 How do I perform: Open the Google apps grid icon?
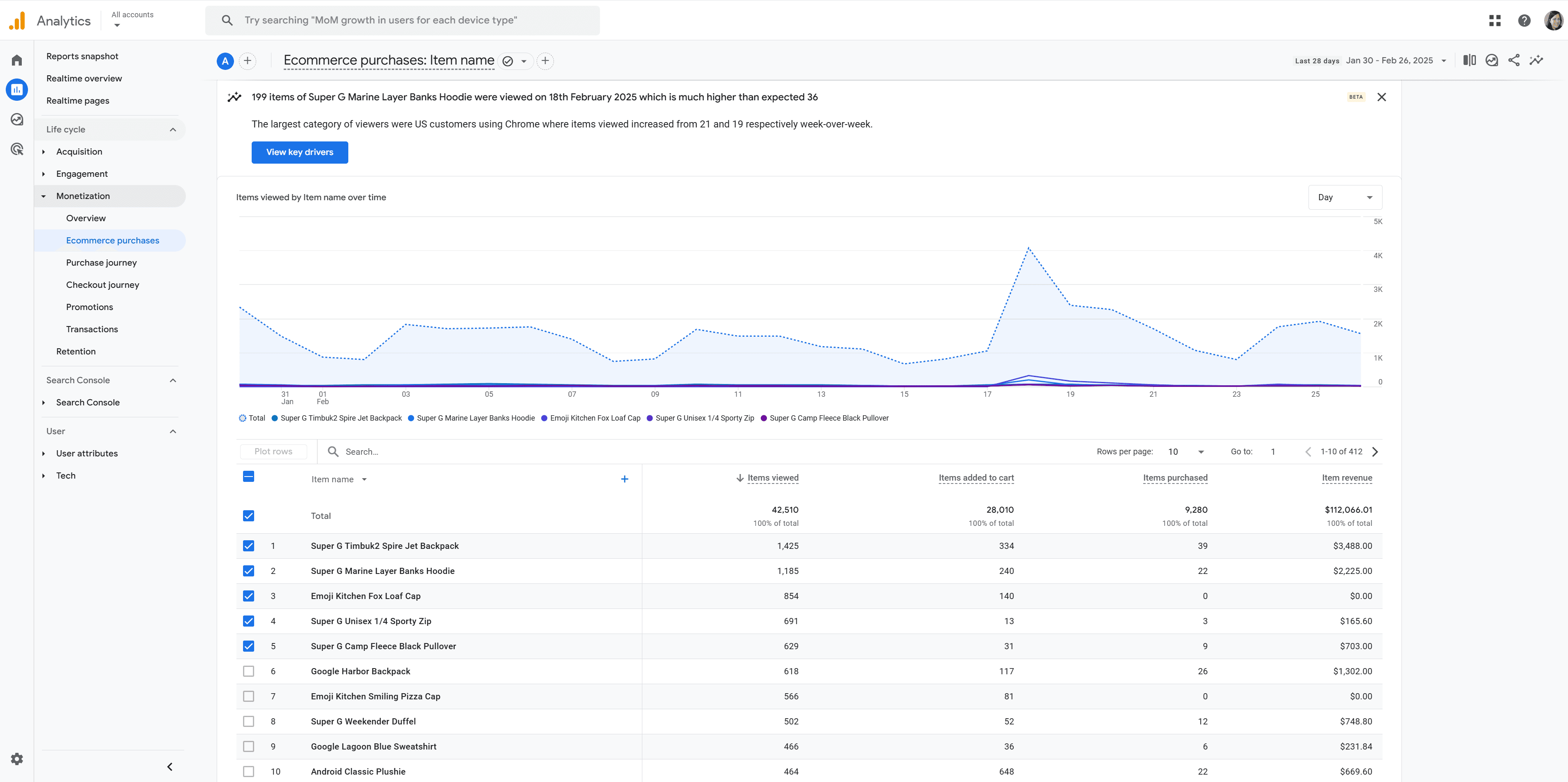[x=1494, y=21]
